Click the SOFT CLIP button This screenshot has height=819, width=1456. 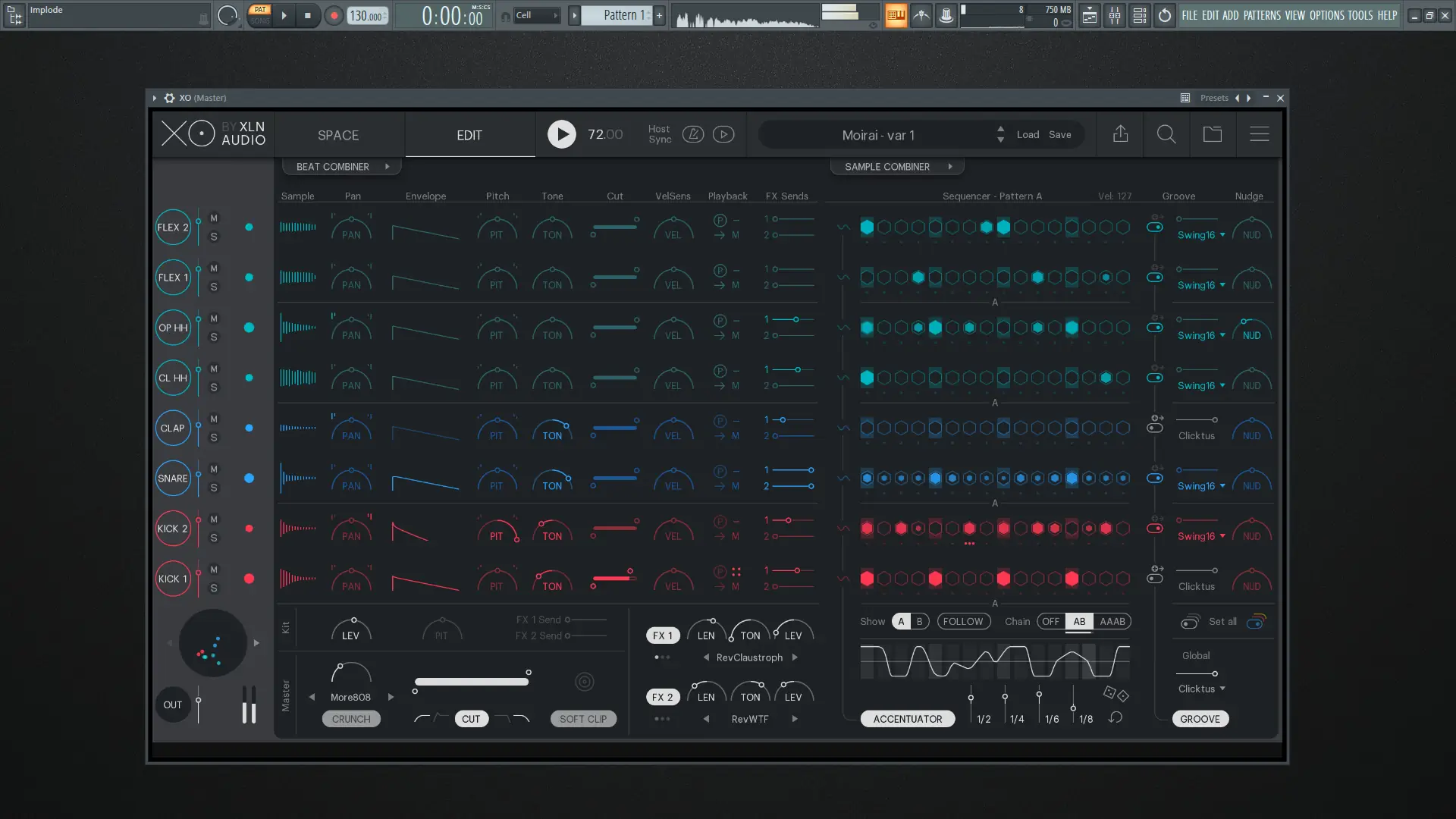582,719
